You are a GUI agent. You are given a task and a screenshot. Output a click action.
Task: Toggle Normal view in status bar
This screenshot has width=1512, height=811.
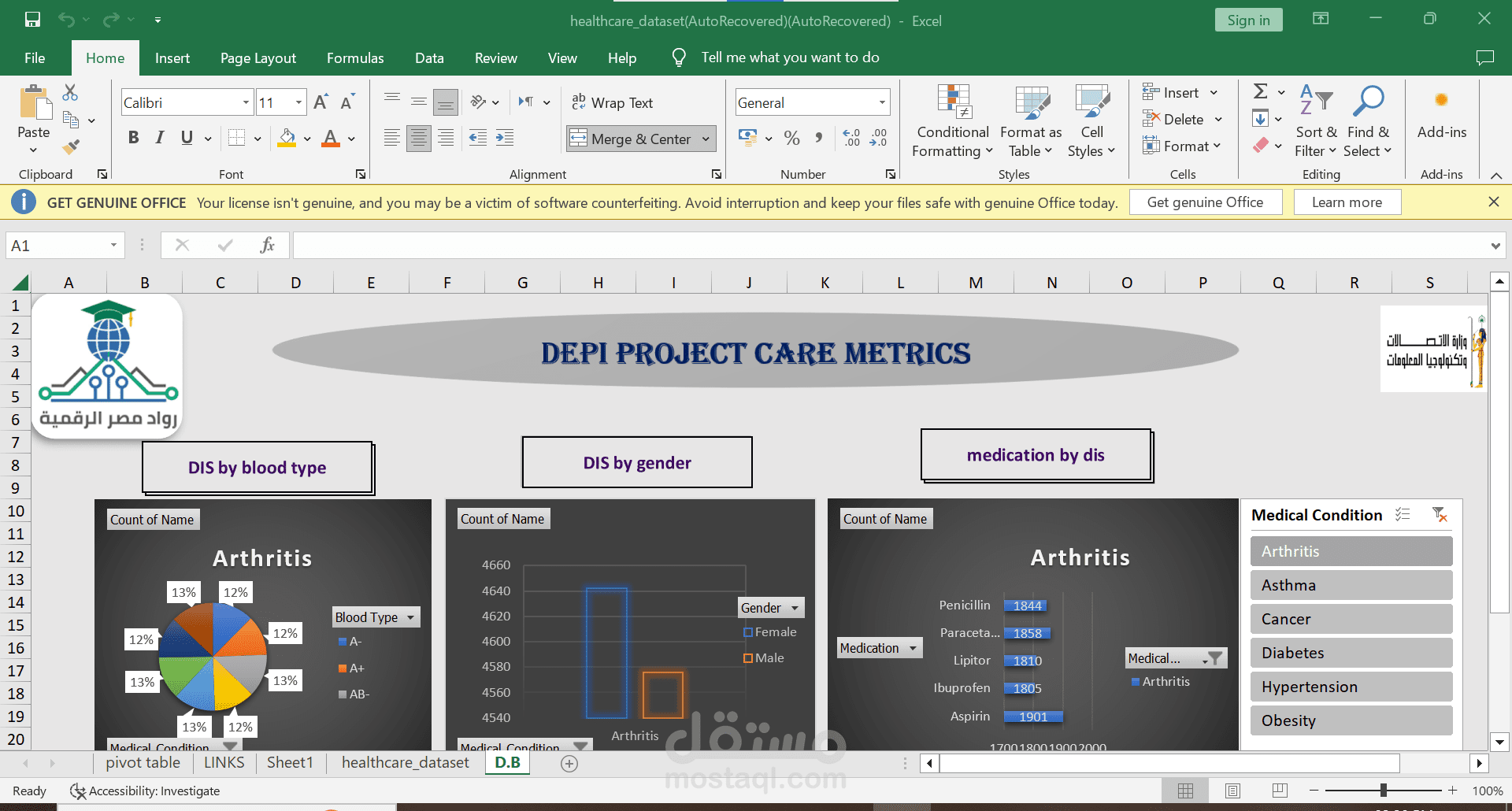1185,791
